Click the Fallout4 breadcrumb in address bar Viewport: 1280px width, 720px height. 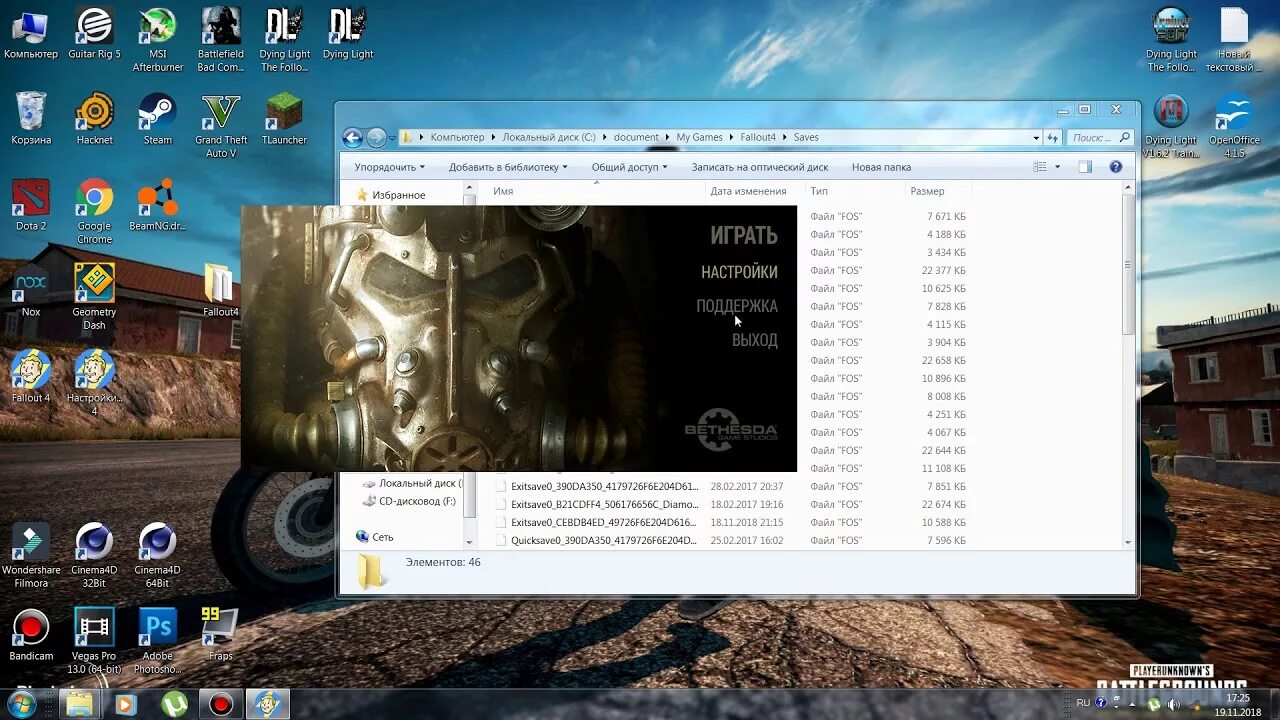point(759,138)
